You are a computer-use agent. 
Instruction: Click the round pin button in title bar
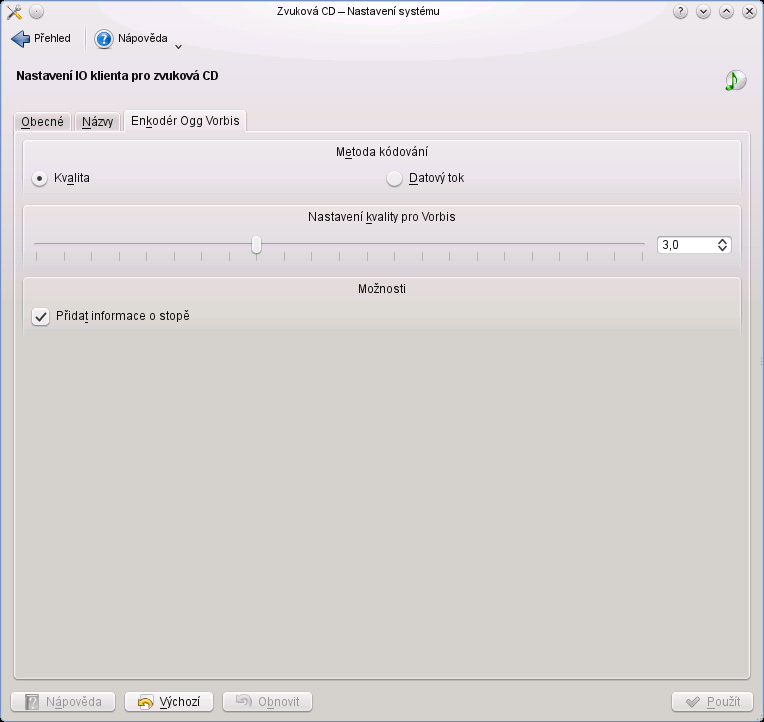[37, 11]
